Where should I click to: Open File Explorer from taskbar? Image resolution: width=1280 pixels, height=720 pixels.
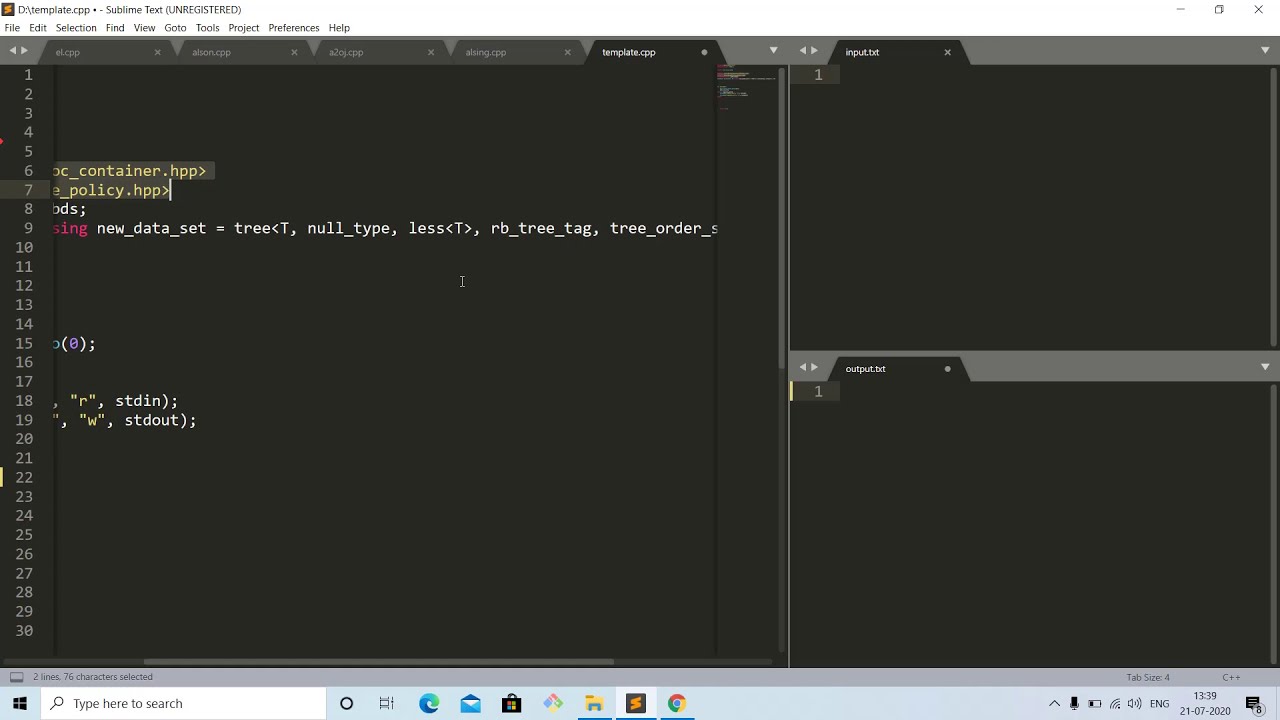pos(594,703)
